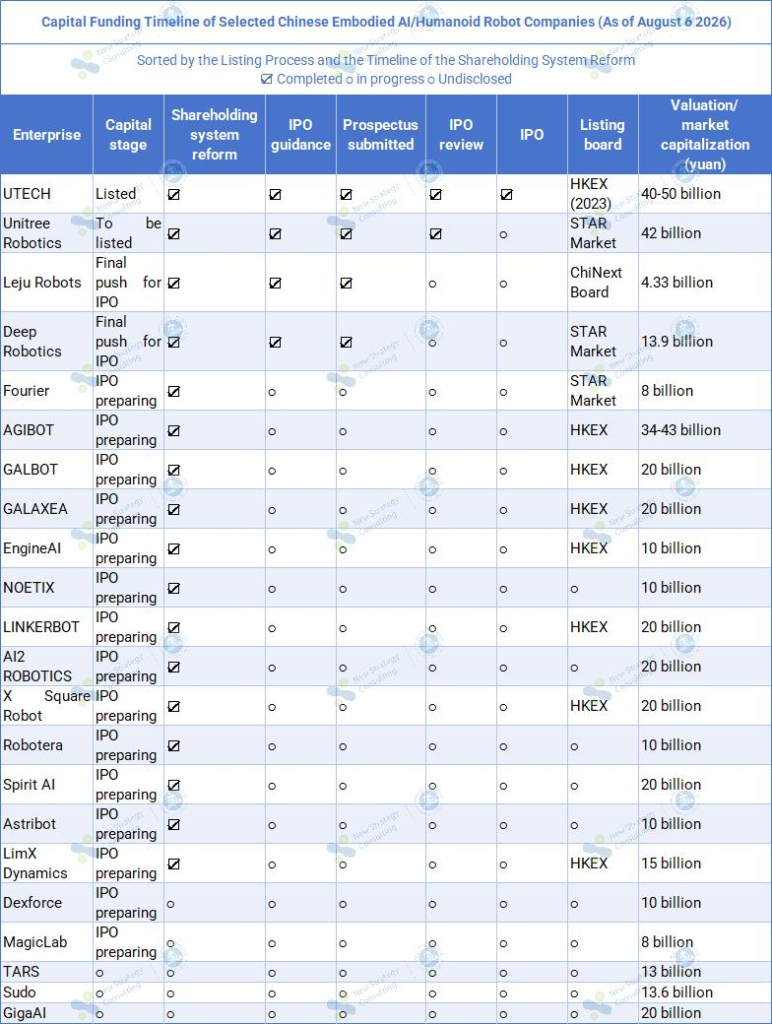Click Leju Robots' IPO review circle
The image size is (772, 1024).
pos(432,284)
